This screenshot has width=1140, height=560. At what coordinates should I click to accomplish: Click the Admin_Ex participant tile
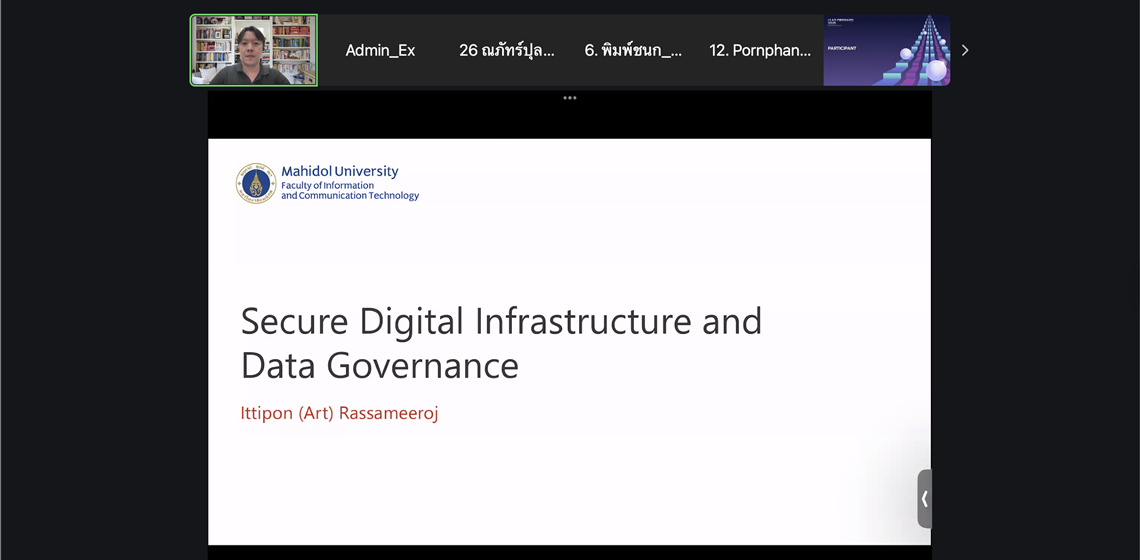[380, 50]
